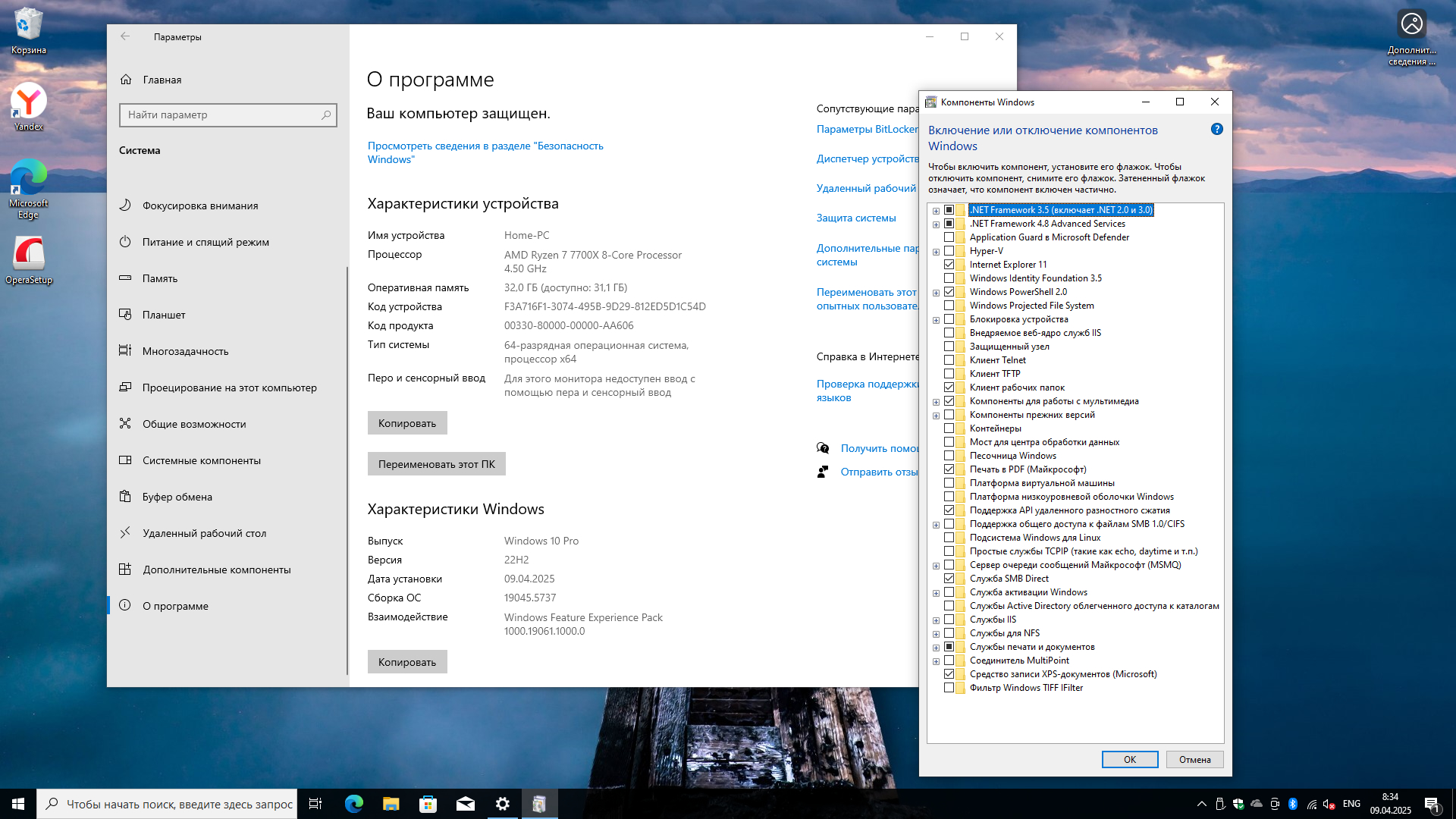This screenshot has height=819, width=1456.
Task: Expand .NET Framework 3.5 tree node
Action: pos(936,211)
